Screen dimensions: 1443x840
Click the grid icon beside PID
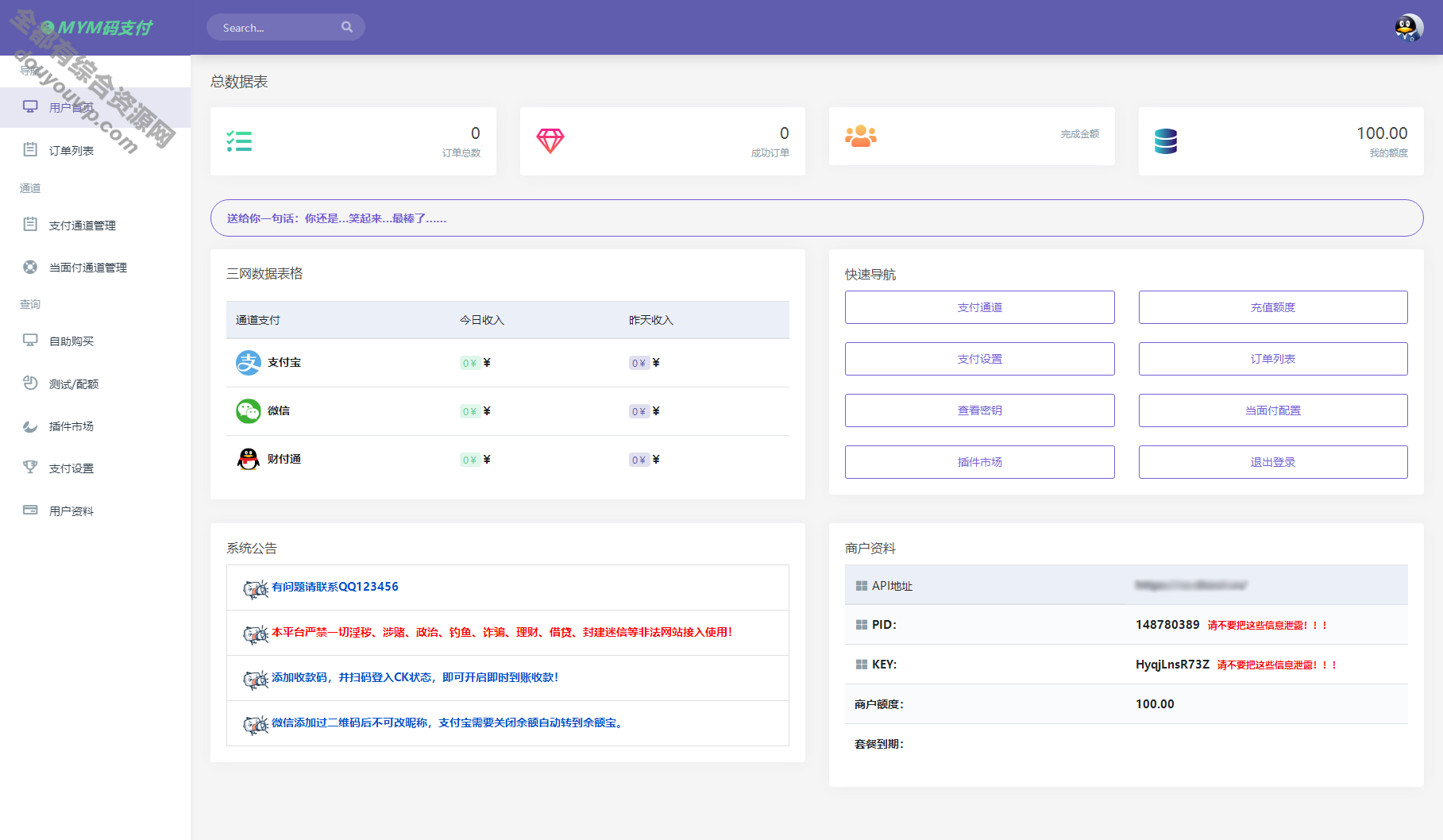pos(861,625)
